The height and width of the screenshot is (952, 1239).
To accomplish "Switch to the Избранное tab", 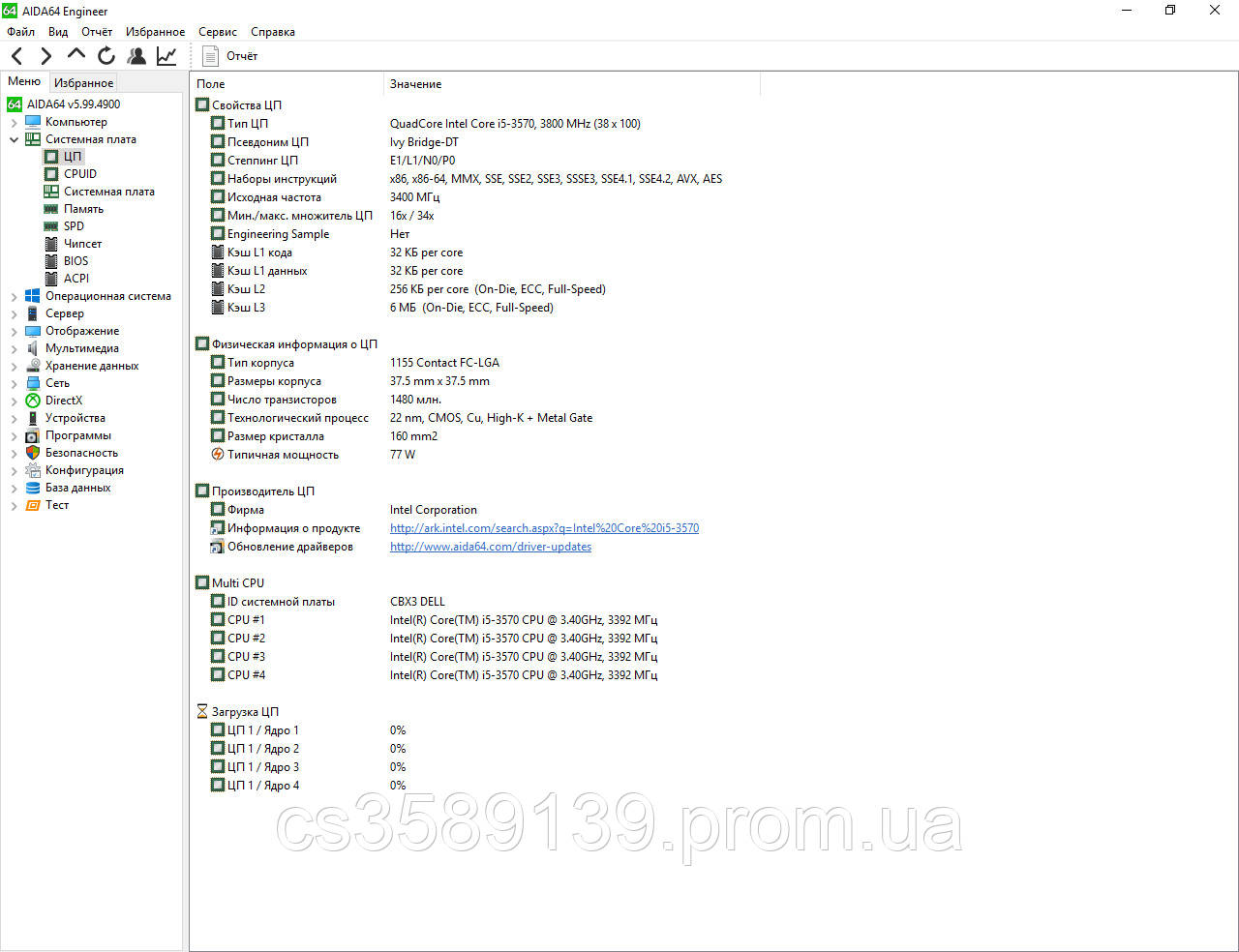I will (x=83, y=83).
